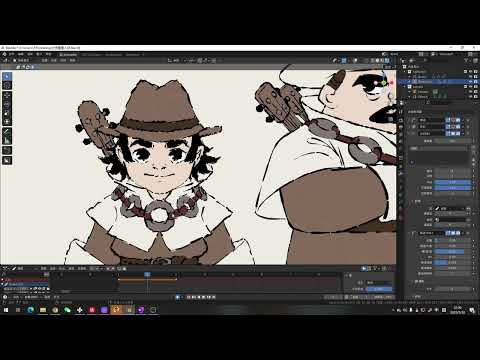
Task: Open the 编辑 (Edit) menu
Action: (x=20, y=54)
